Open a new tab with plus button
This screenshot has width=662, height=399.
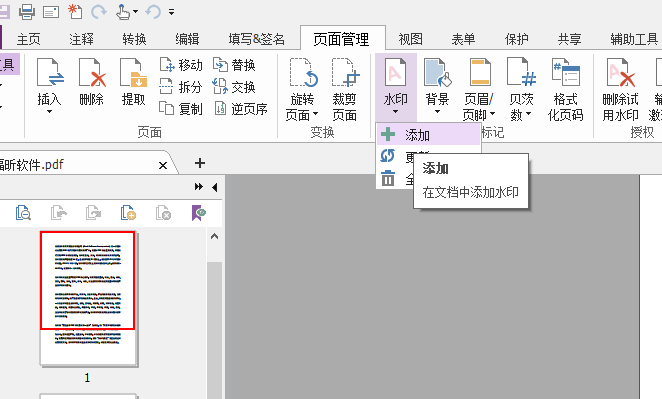(200, 163)
